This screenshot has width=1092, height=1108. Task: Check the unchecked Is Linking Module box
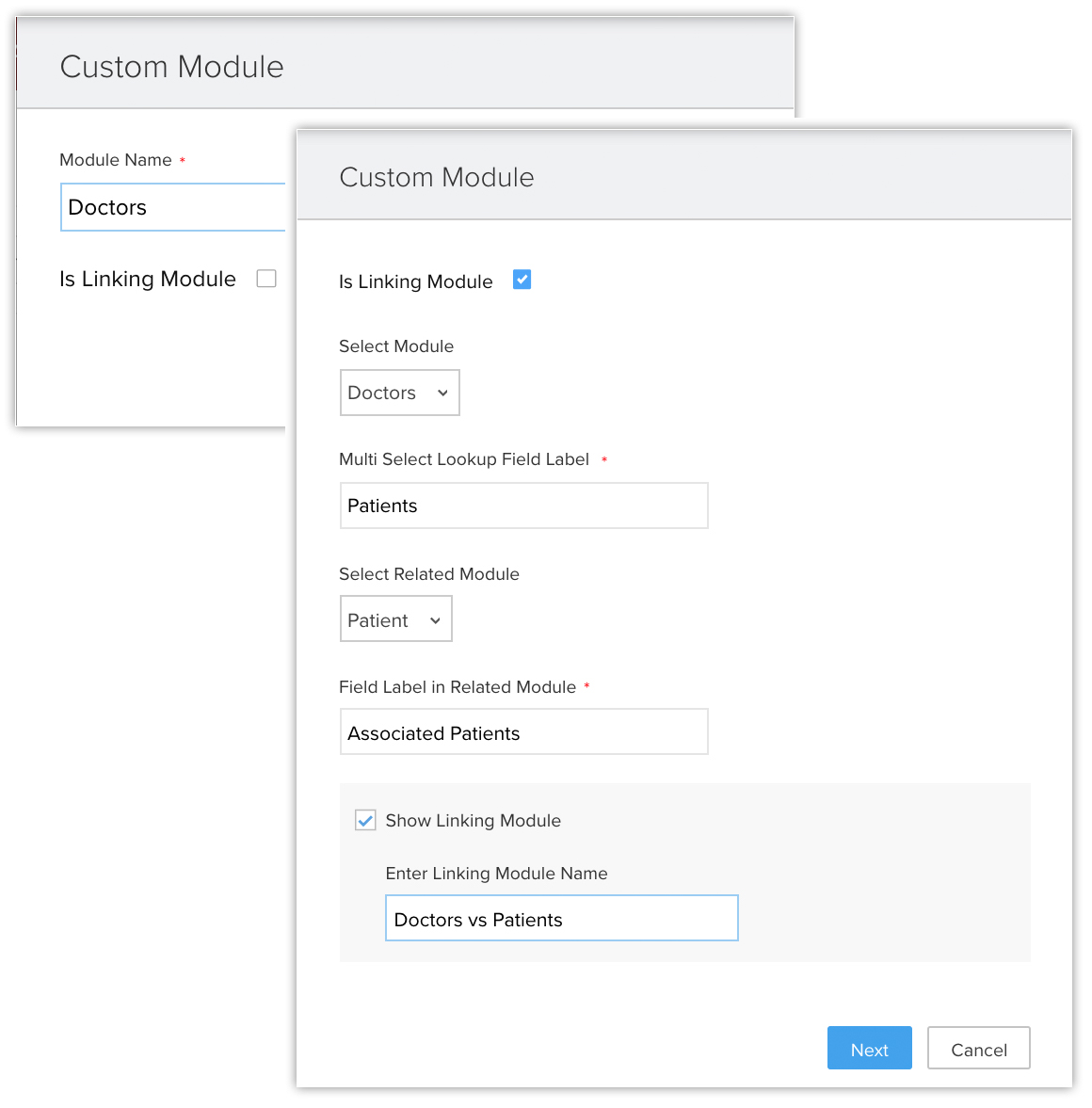click(266, 279)
